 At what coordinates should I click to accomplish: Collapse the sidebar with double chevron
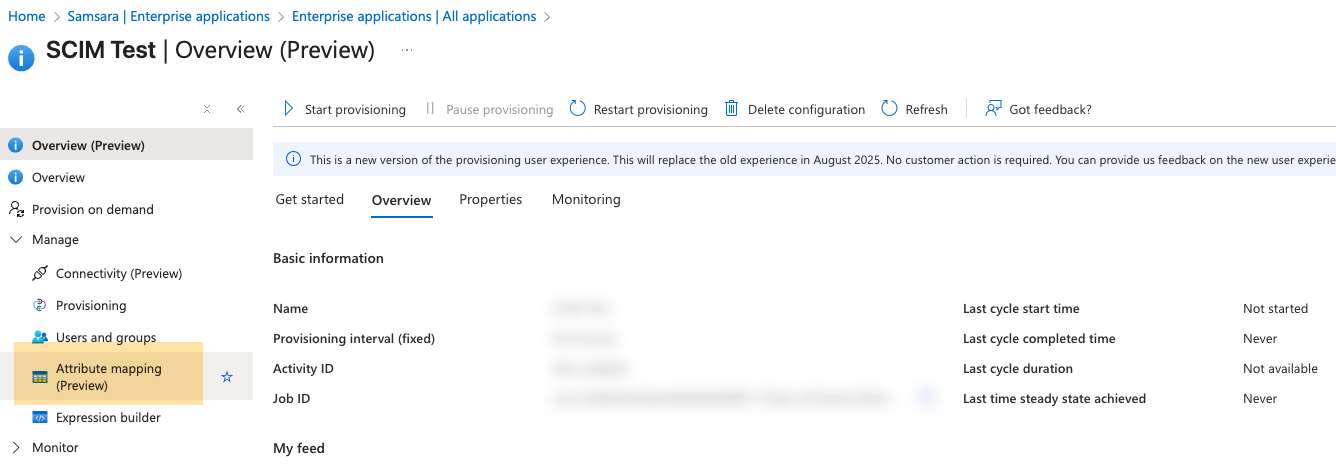click(x=241, y=109)
